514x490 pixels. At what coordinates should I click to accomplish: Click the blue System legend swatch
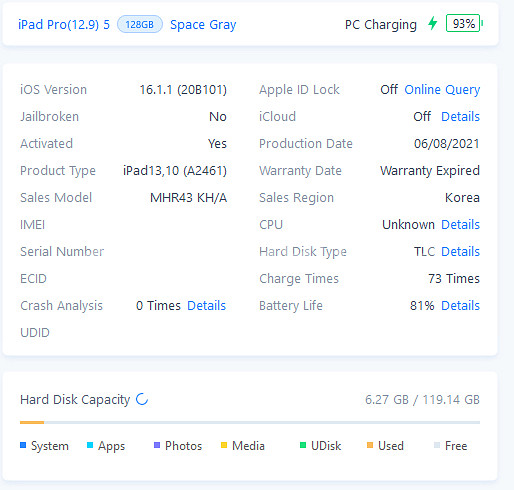pos(23,445)
